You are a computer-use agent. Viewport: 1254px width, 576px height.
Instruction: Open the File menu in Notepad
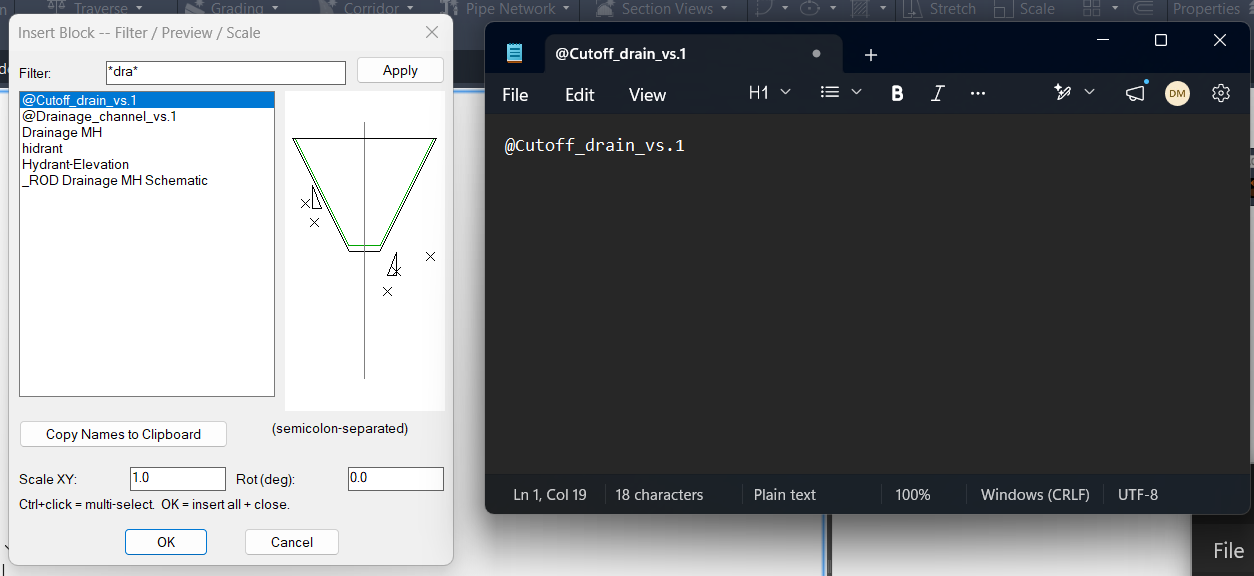pos(515,95)
